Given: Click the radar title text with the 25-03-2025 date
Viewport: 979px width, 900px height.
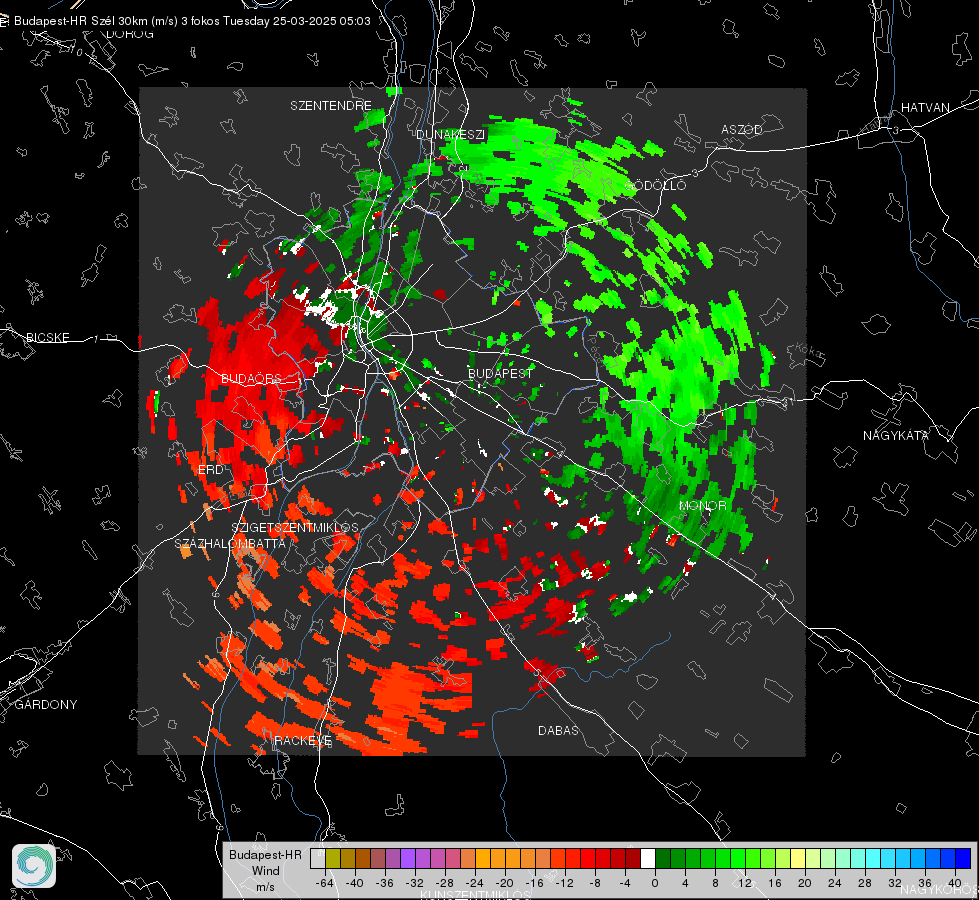Looking at the screenshot, I should [x=192, y=21].
